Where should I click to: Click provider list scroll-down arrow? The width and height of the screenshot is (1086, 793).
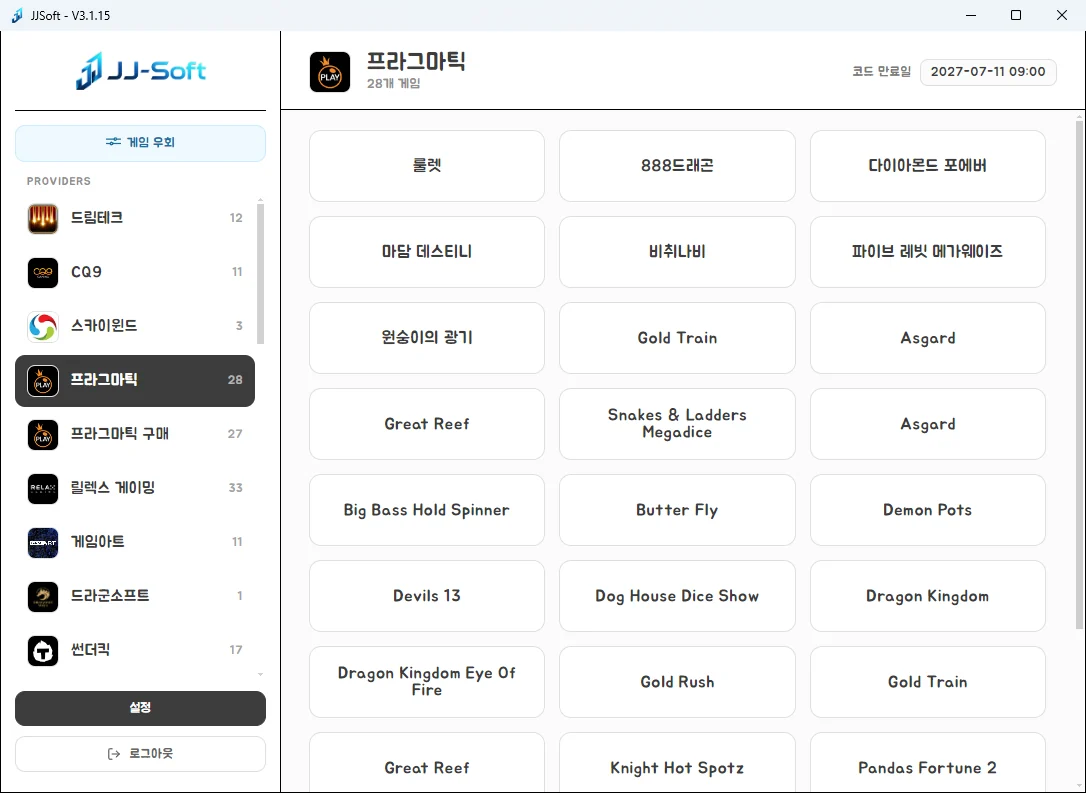pos(260,674)
